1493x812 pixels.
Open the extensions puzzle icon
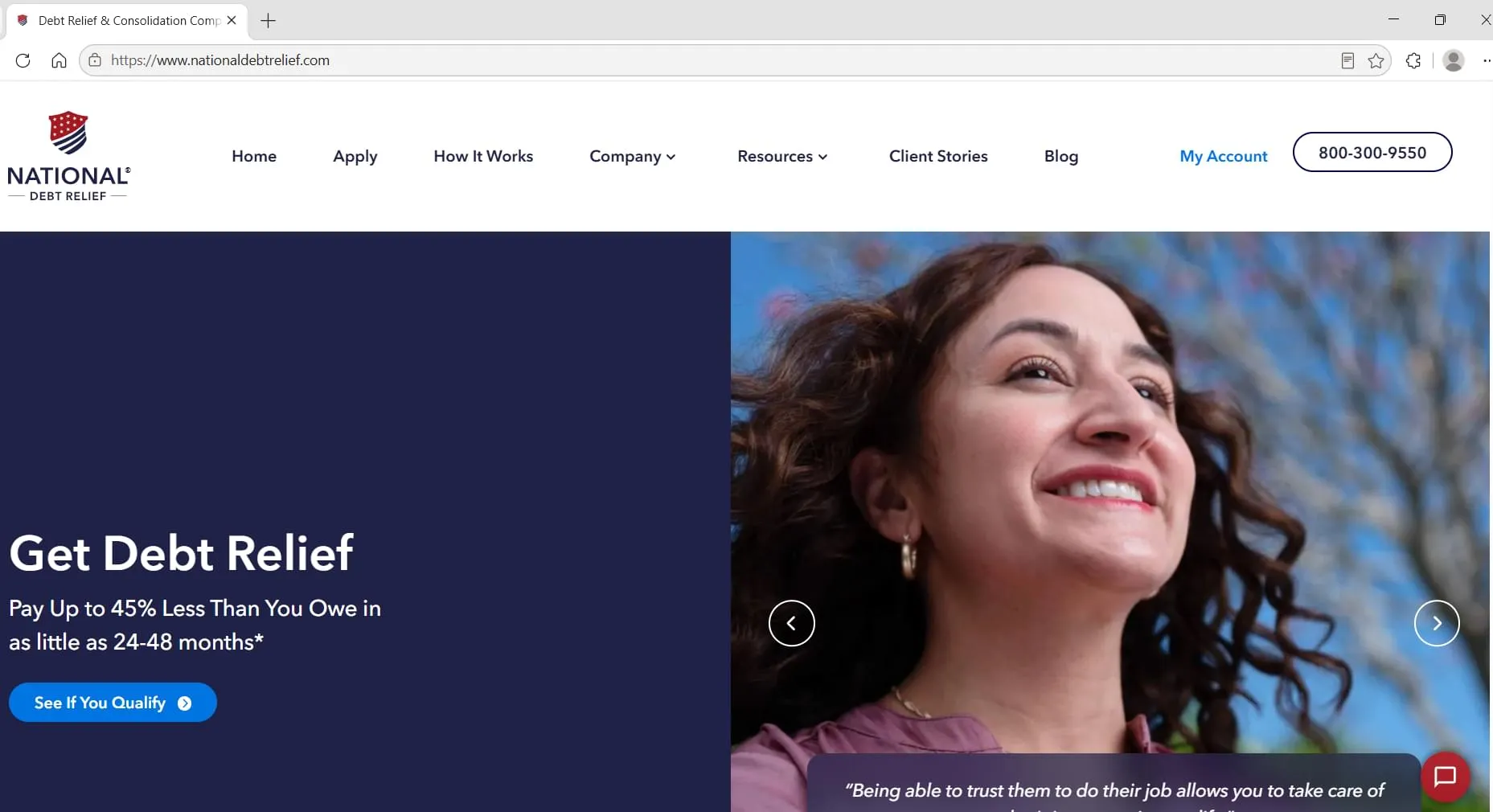click(x=1413, y=60)
